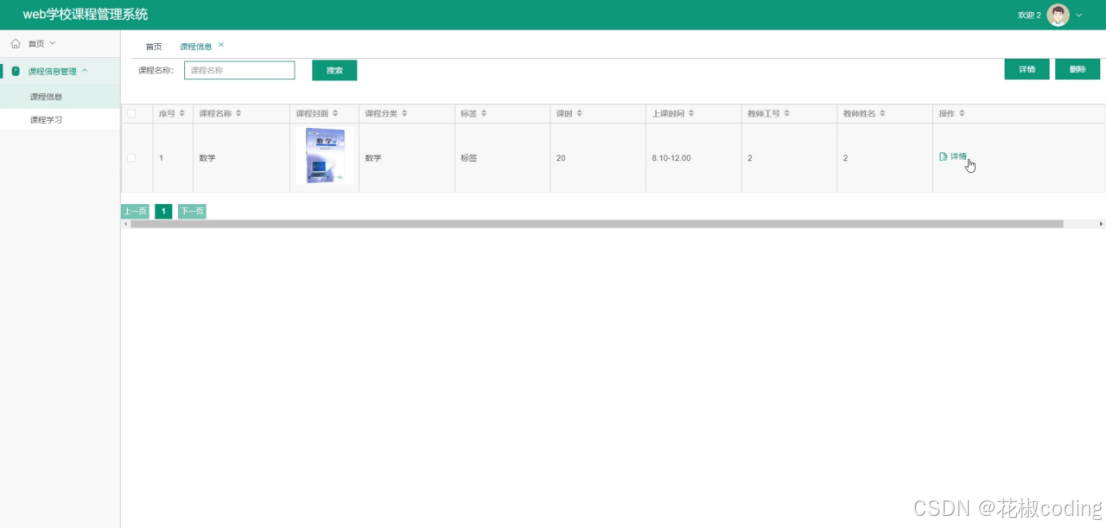
Task: Click the scrollbar's right arrow
Action: point(1101,224)
